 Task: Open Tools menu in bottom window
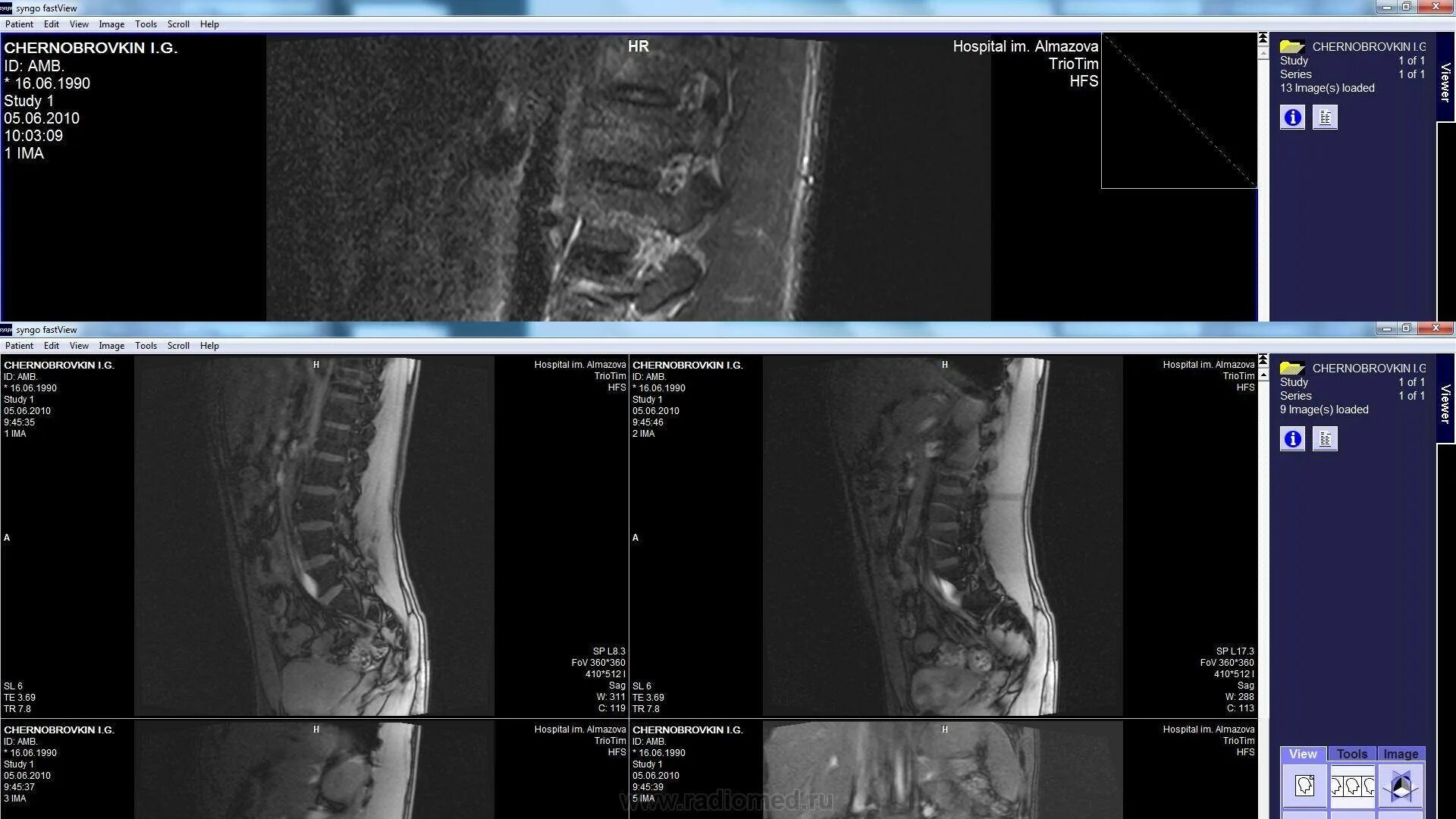click(x=146, y=346)
